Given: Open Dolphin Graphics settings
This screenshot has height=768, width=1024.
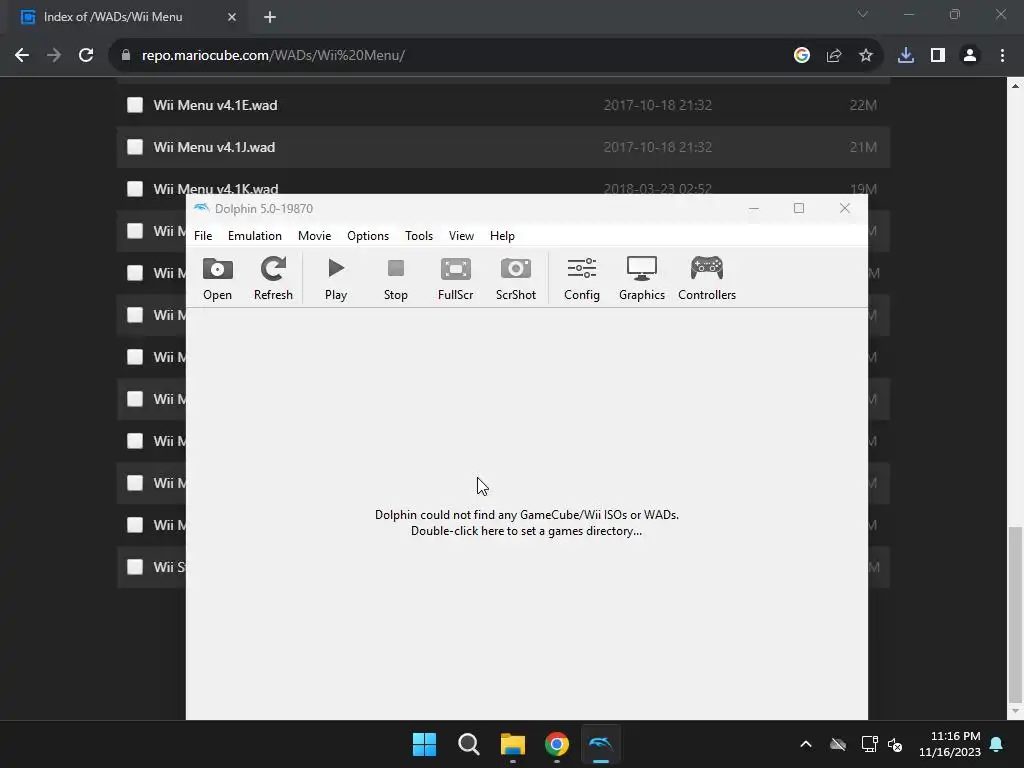Looking at the screenshot, I should (642, 278).
